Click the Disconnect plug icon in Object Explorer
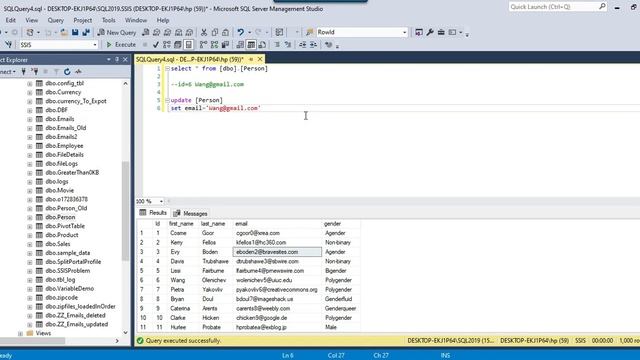This screenshot has width=640, height=360. pos(35,72)
